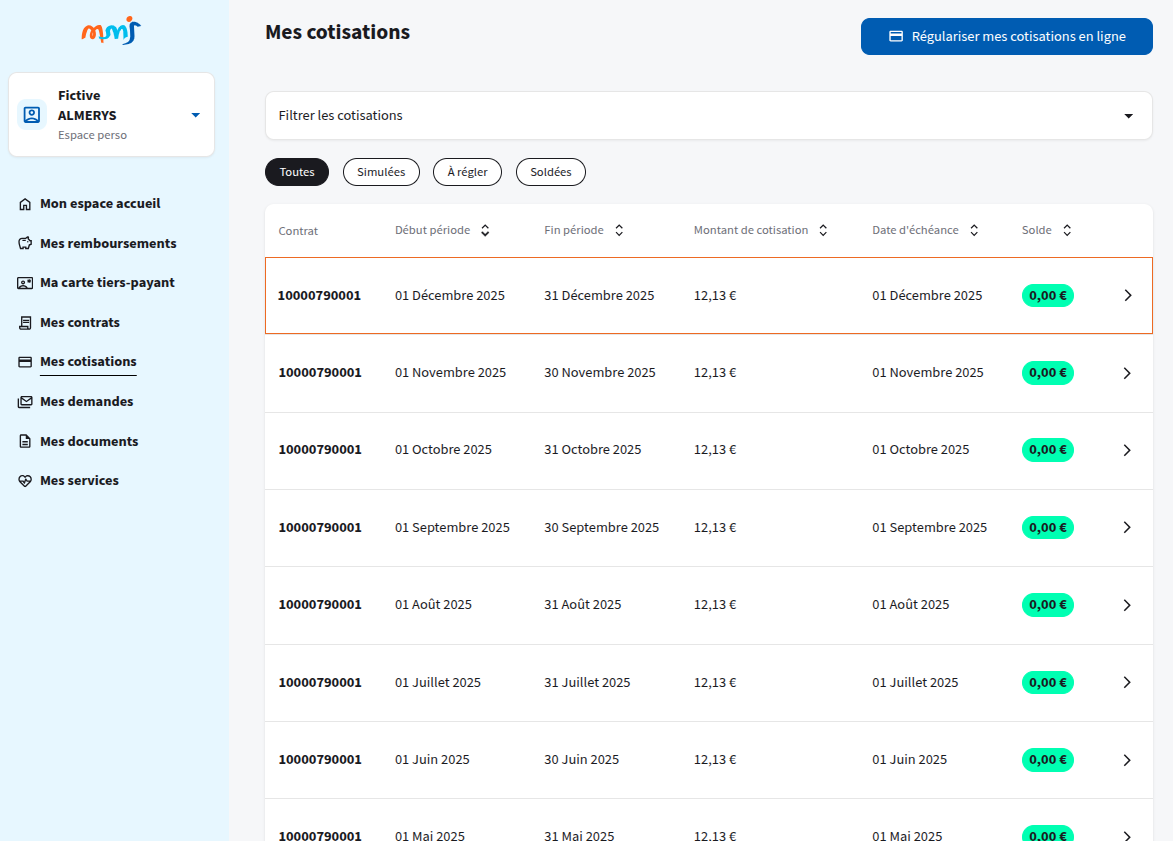Navigate to Mes contrats
This screenshot has height=841, width=1173.
coord(80,322)
